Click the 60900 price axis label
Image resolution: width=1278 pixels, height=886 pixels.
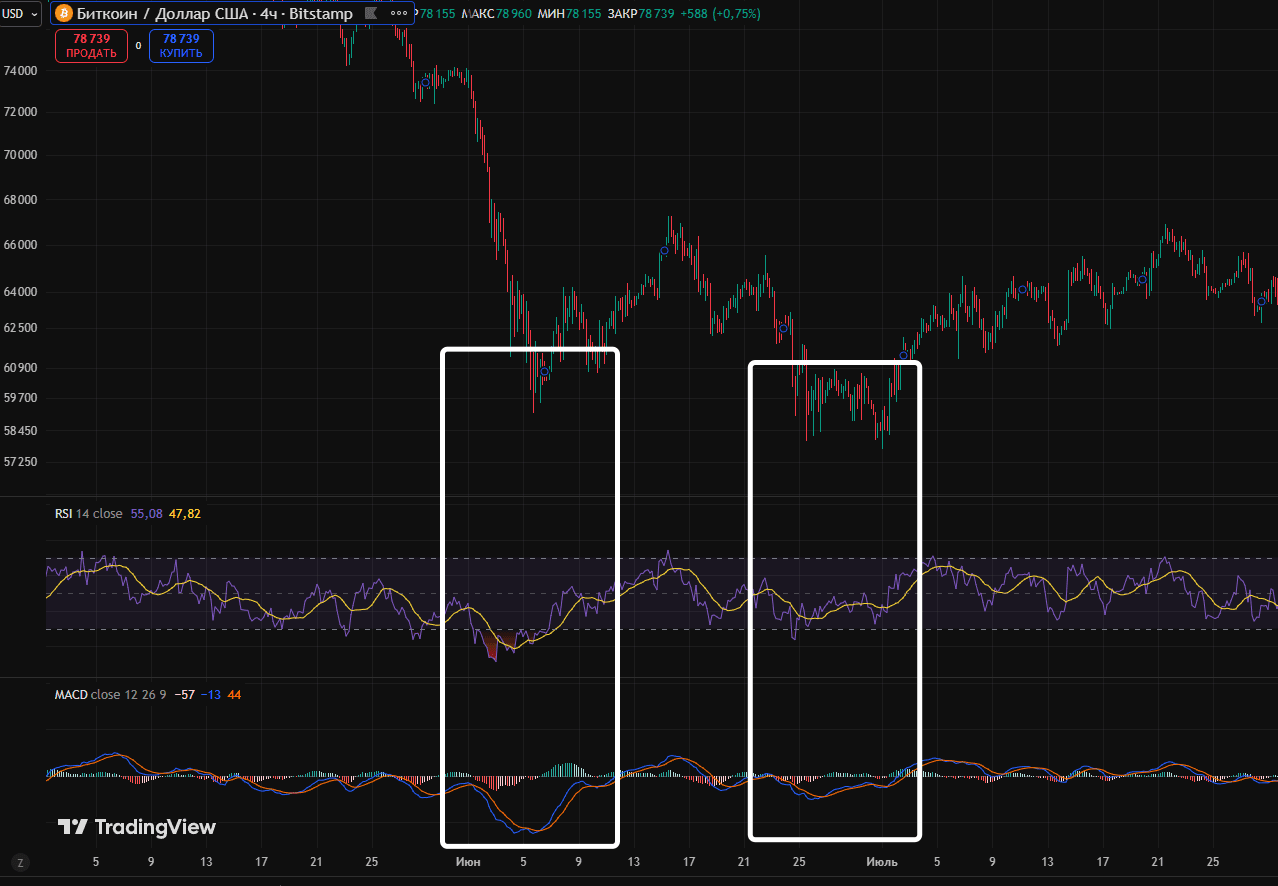(21, 368)
